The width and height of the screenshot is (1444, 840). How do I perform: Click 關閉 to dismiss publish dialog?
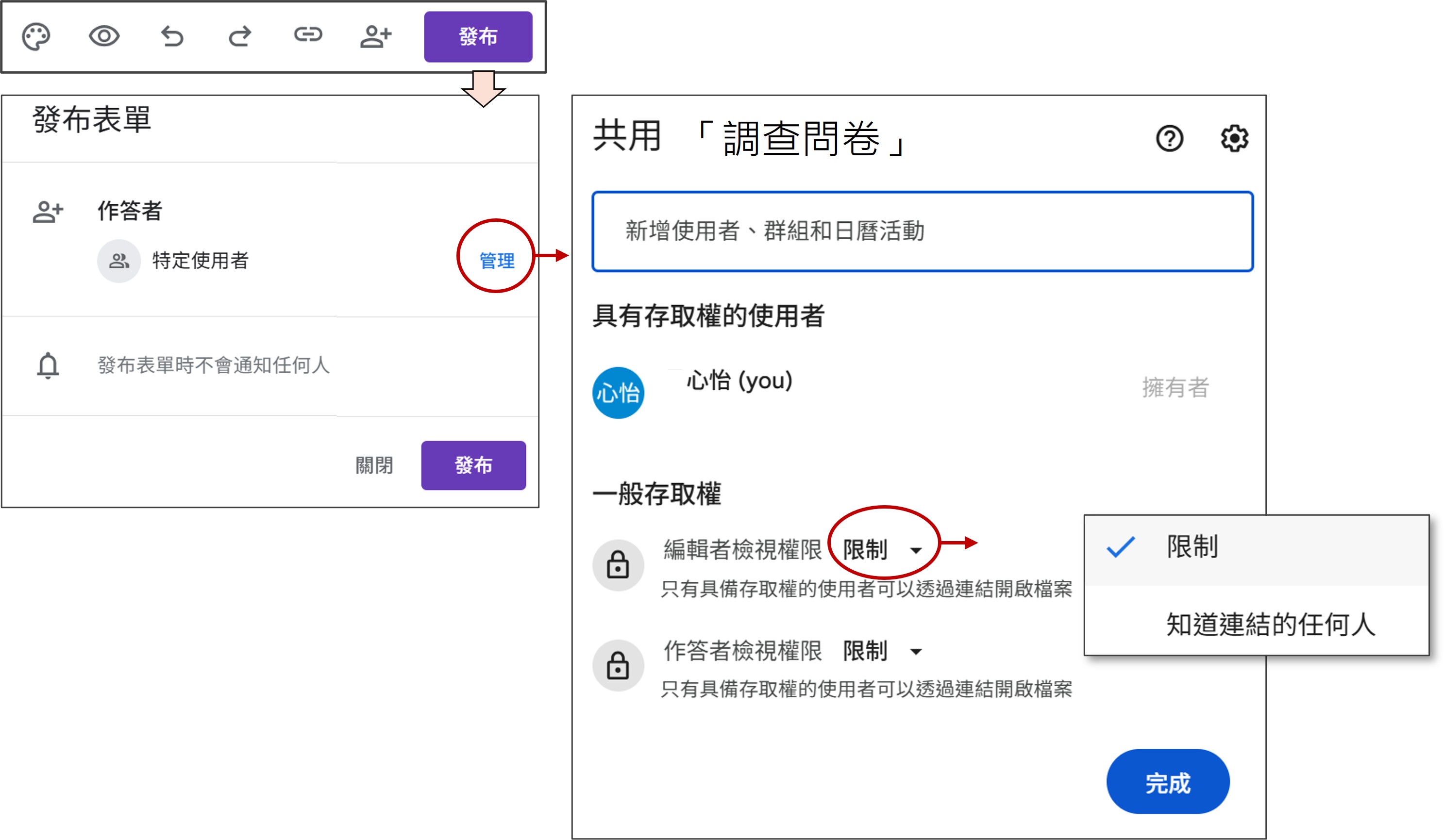point(374,465)
